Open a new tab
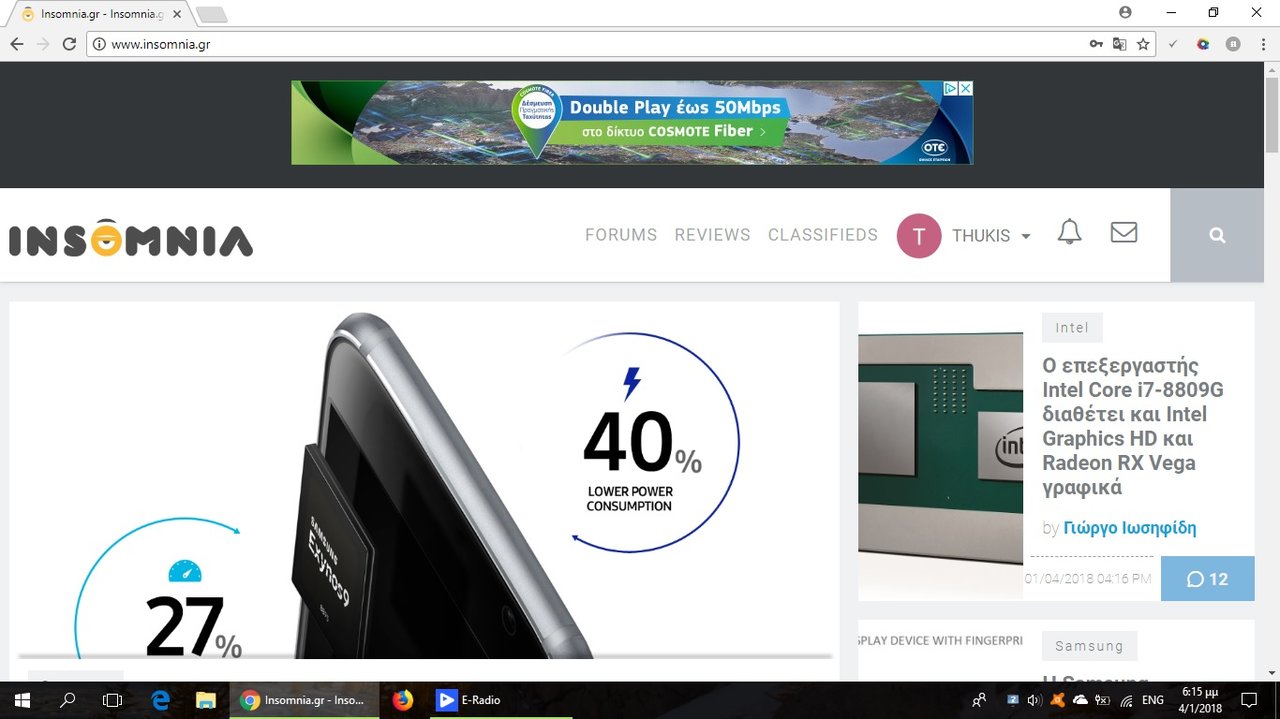 [x=212, y=14]
